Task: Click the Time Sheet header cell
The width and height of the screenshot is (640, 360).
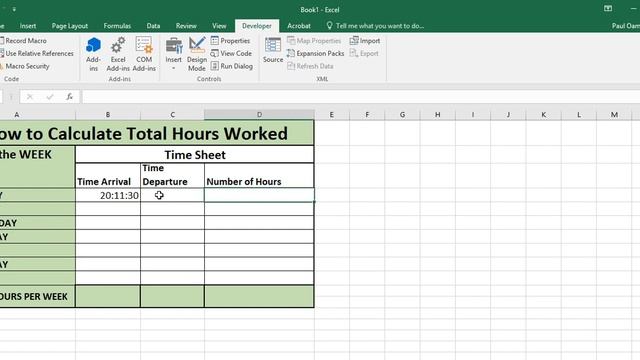Action: point(195,155)
